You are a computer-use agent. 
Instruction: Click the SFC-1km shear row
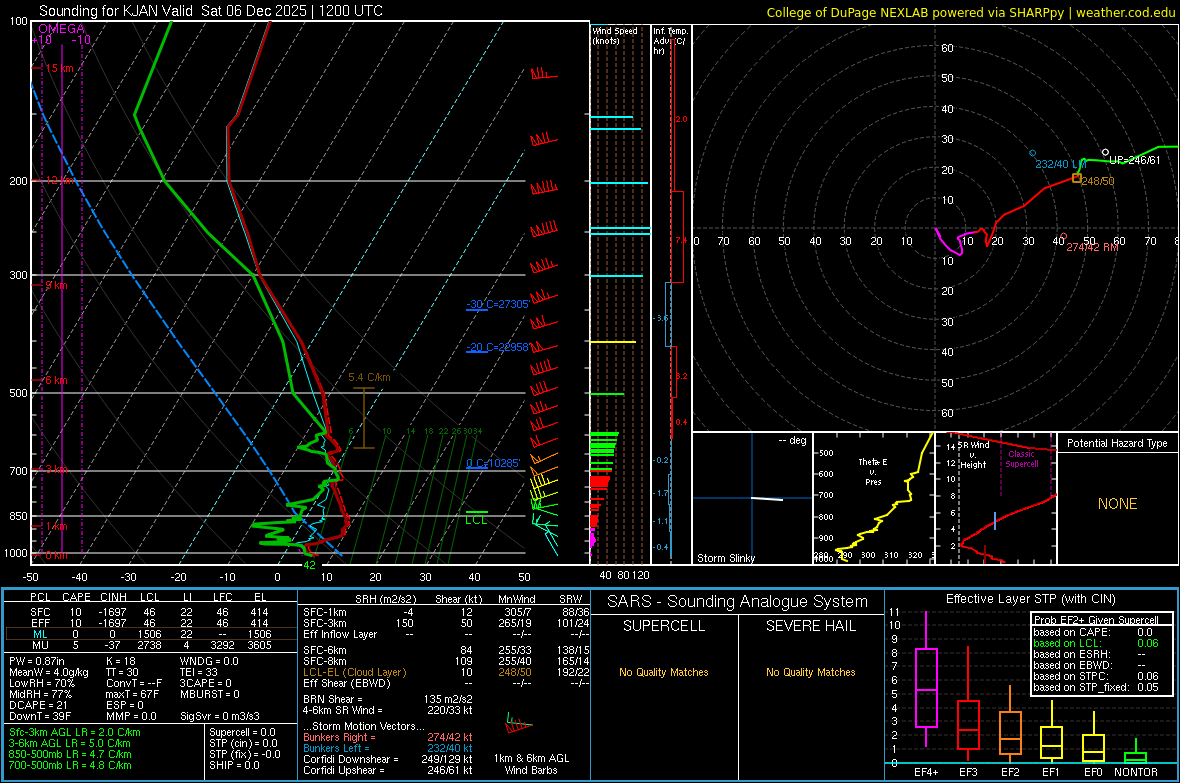coord(446,612)
